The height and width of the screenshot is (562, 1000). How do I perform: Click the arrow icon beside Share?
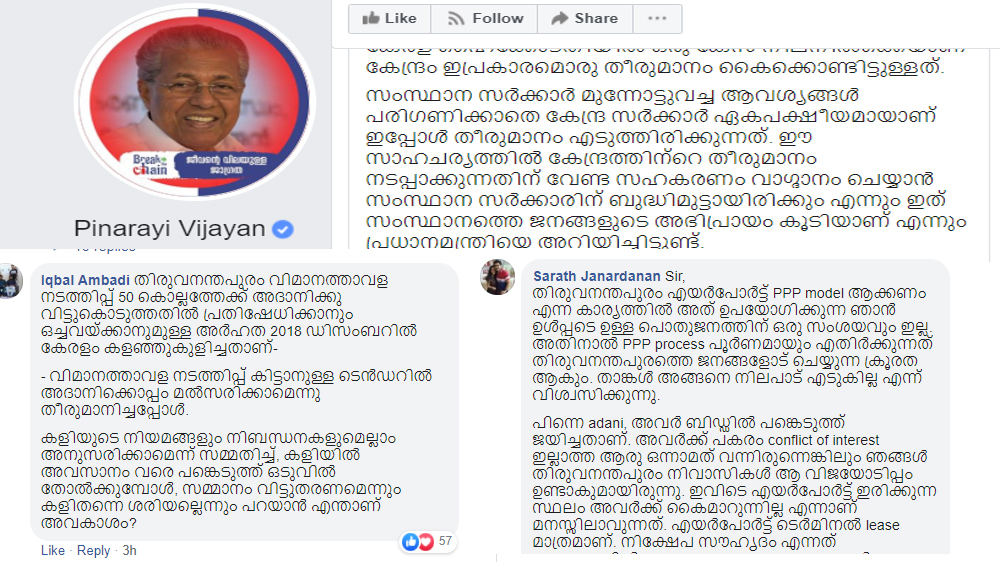pos(559,18)
